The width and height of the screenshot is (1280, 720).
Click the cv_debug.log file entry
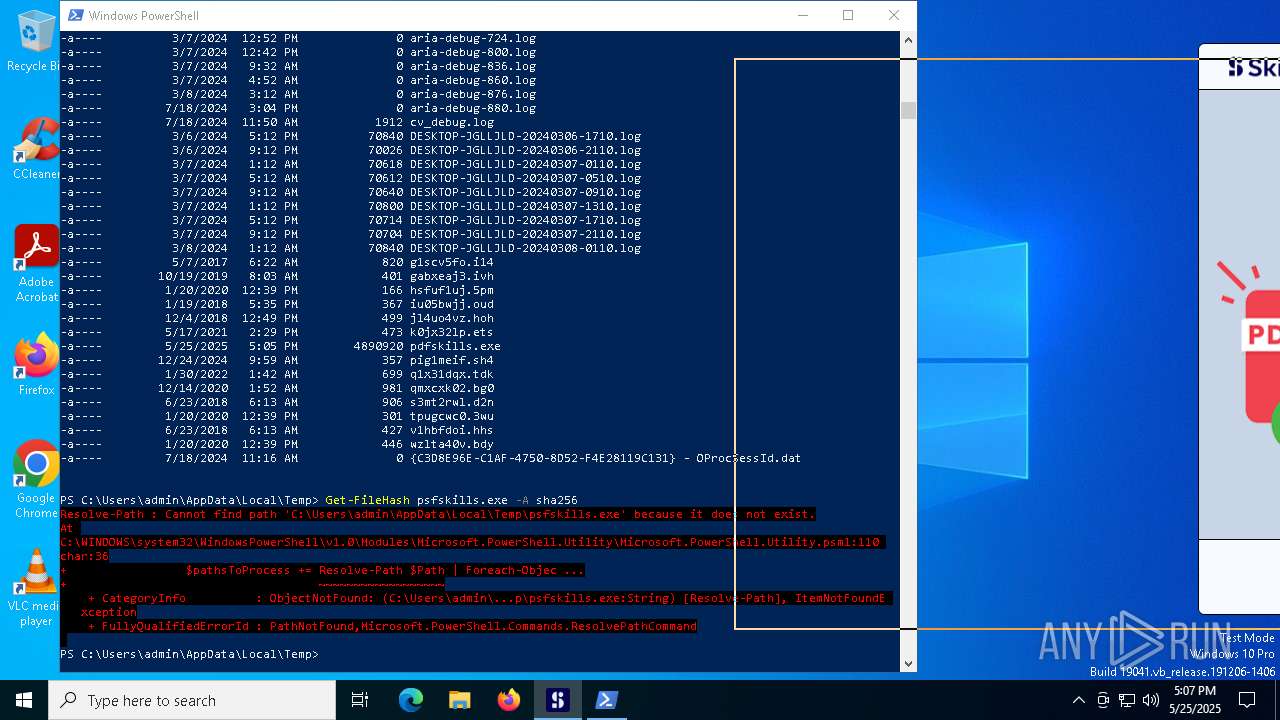click(452, 122)
